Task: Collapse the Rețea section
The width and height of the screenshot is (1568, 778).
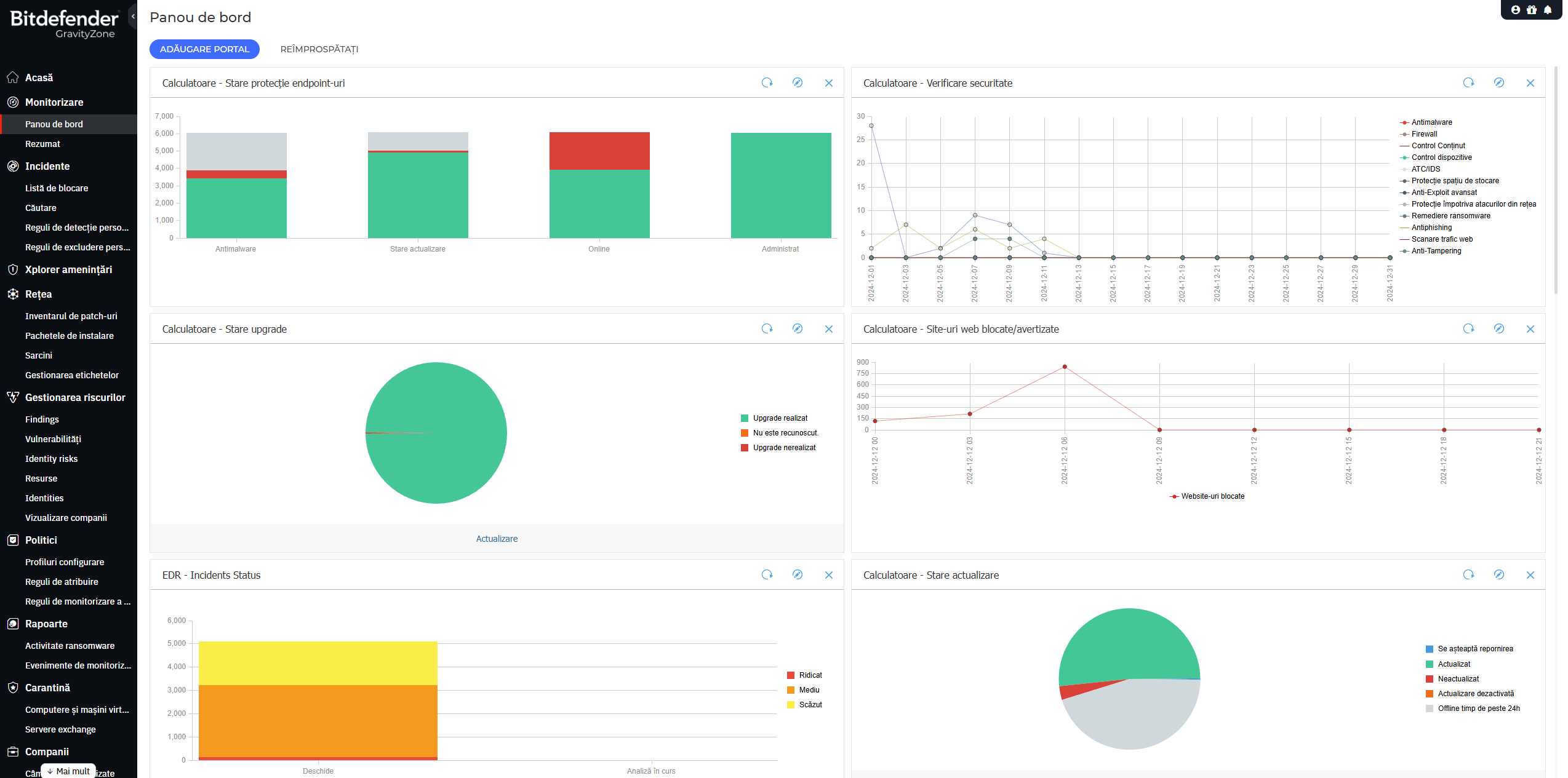Action: 38,294
